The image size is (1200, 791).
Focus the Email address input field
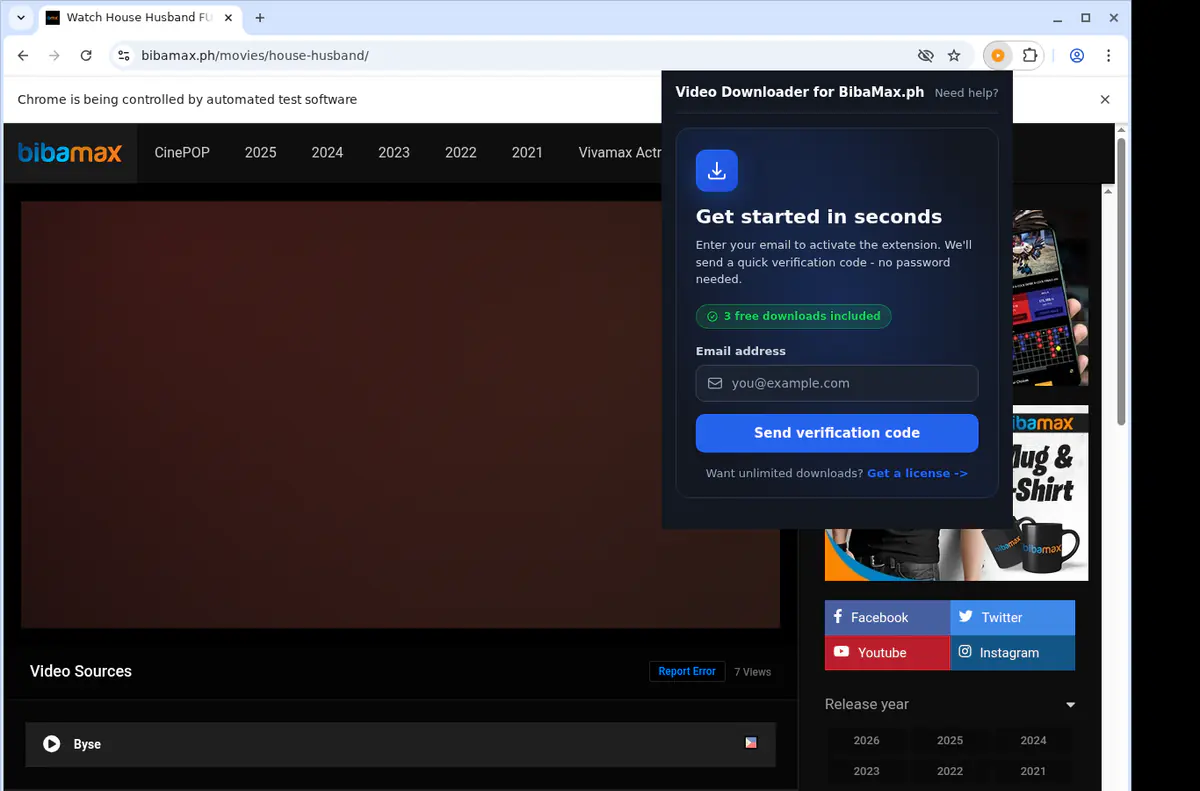tap(837, 383)
